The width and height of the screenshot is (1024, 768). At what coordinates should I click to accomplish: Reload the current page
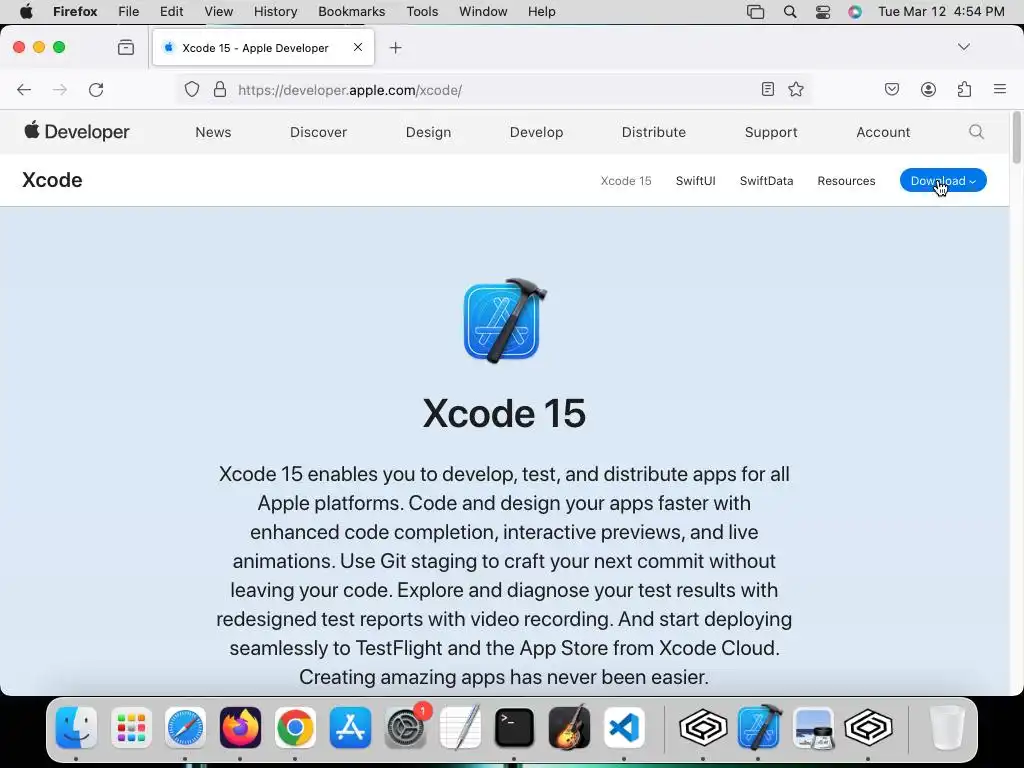[96, 89]
